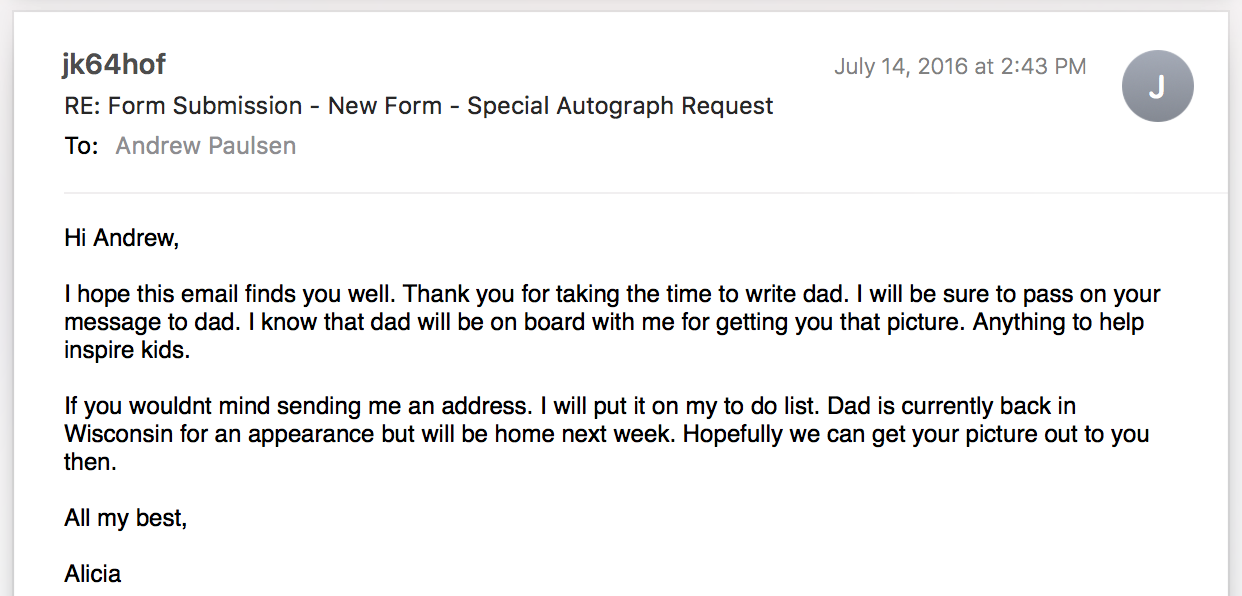The height and width of the screenshot is (596, 1242).
Task: Click the "Hi Andrew," greeting
Action: coord(121,238)
